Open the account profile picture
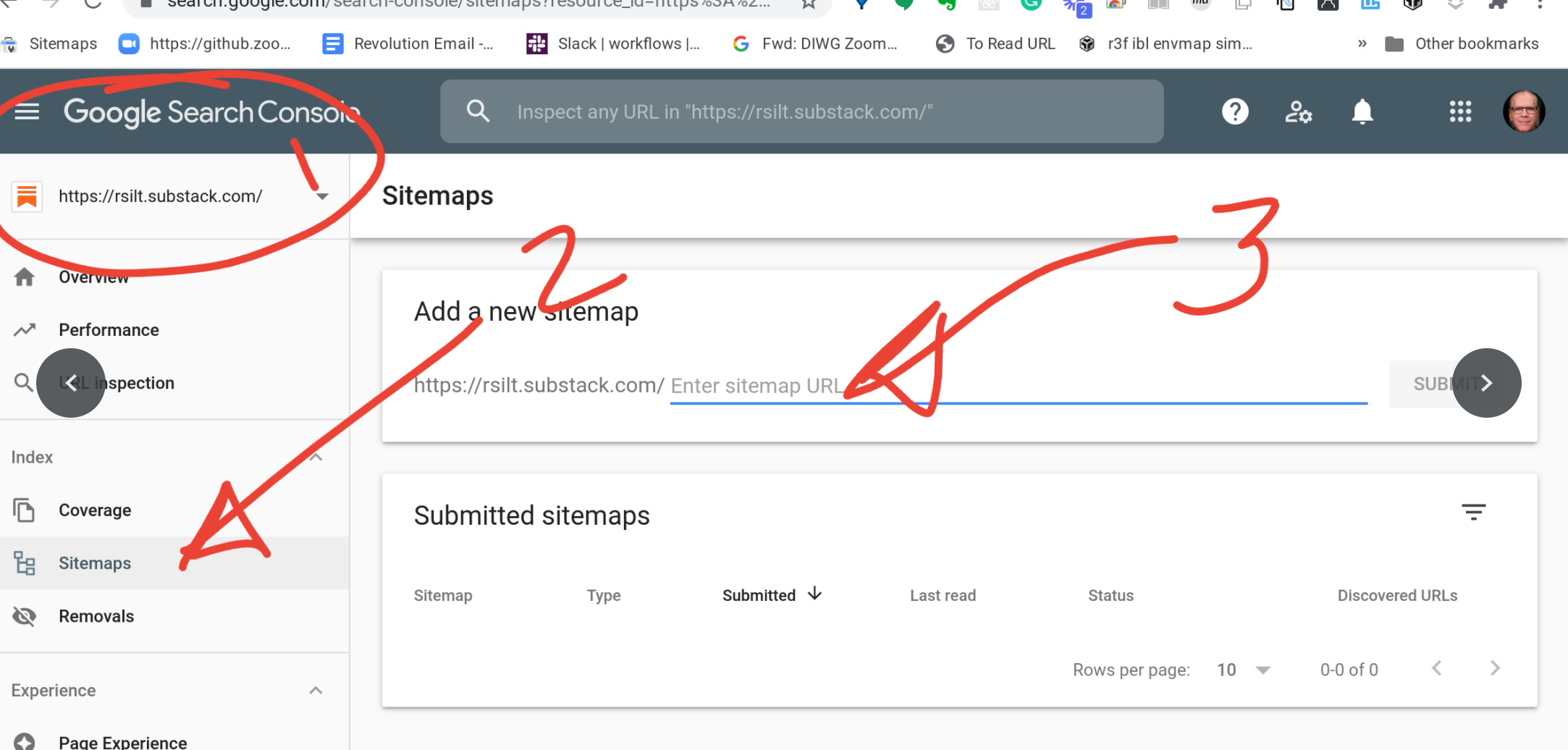The image size is (1568, 750). (x=1524, y=111)
